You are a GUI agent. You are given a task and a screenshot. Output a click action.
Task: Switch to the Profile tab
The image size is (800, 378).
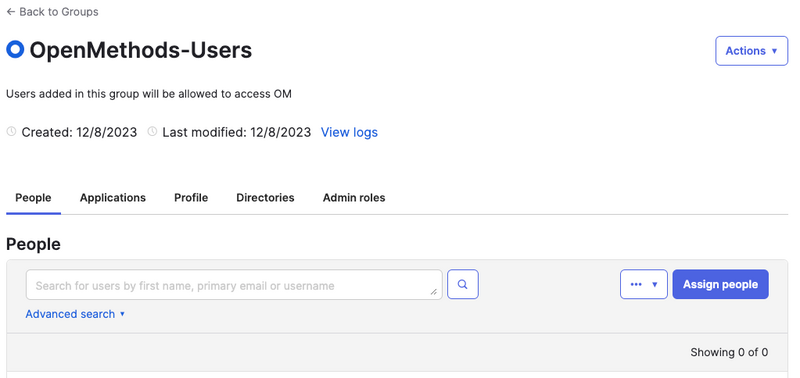(x=191, y=197)
